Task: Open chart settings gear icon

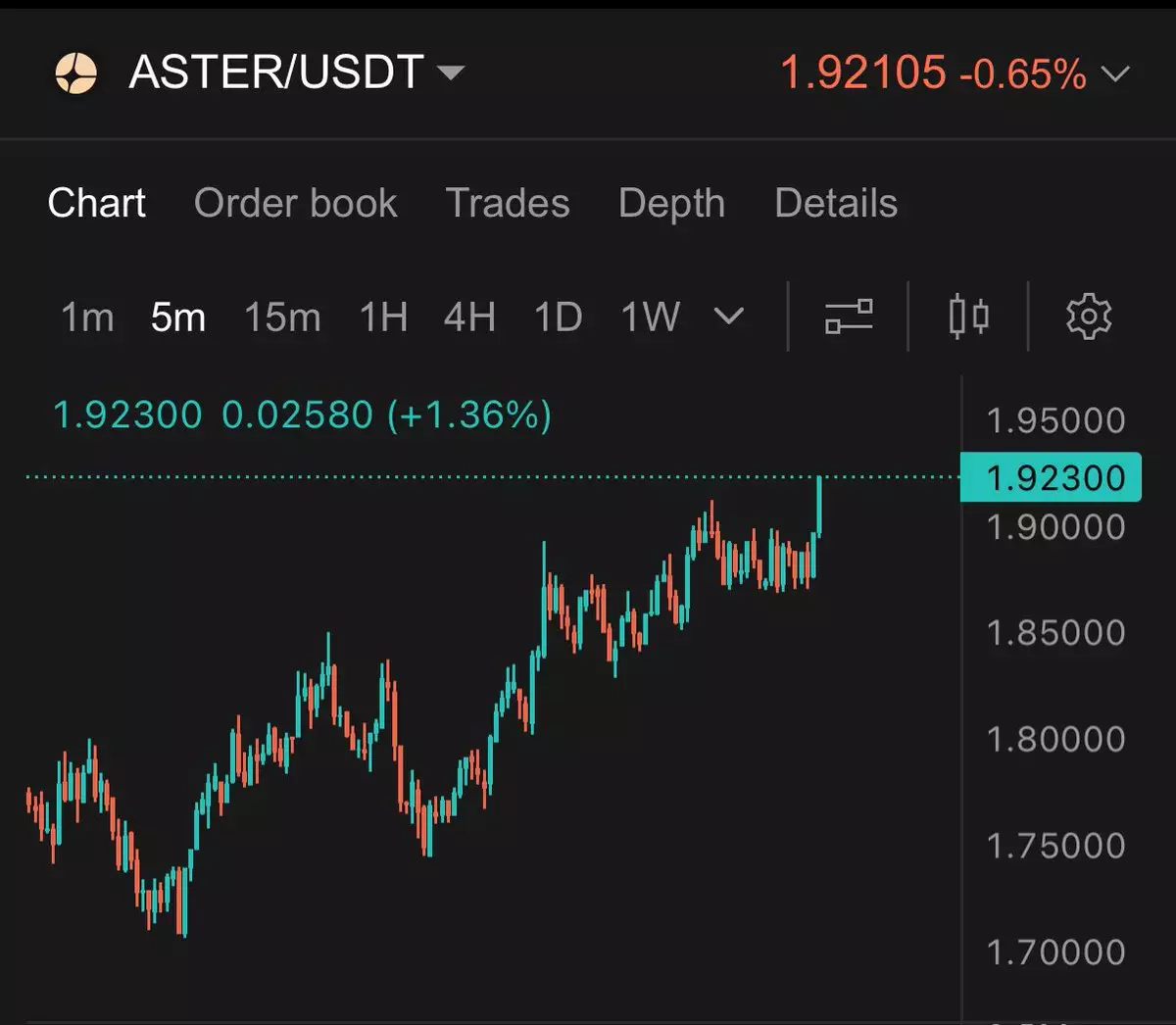Action: 1088,317
